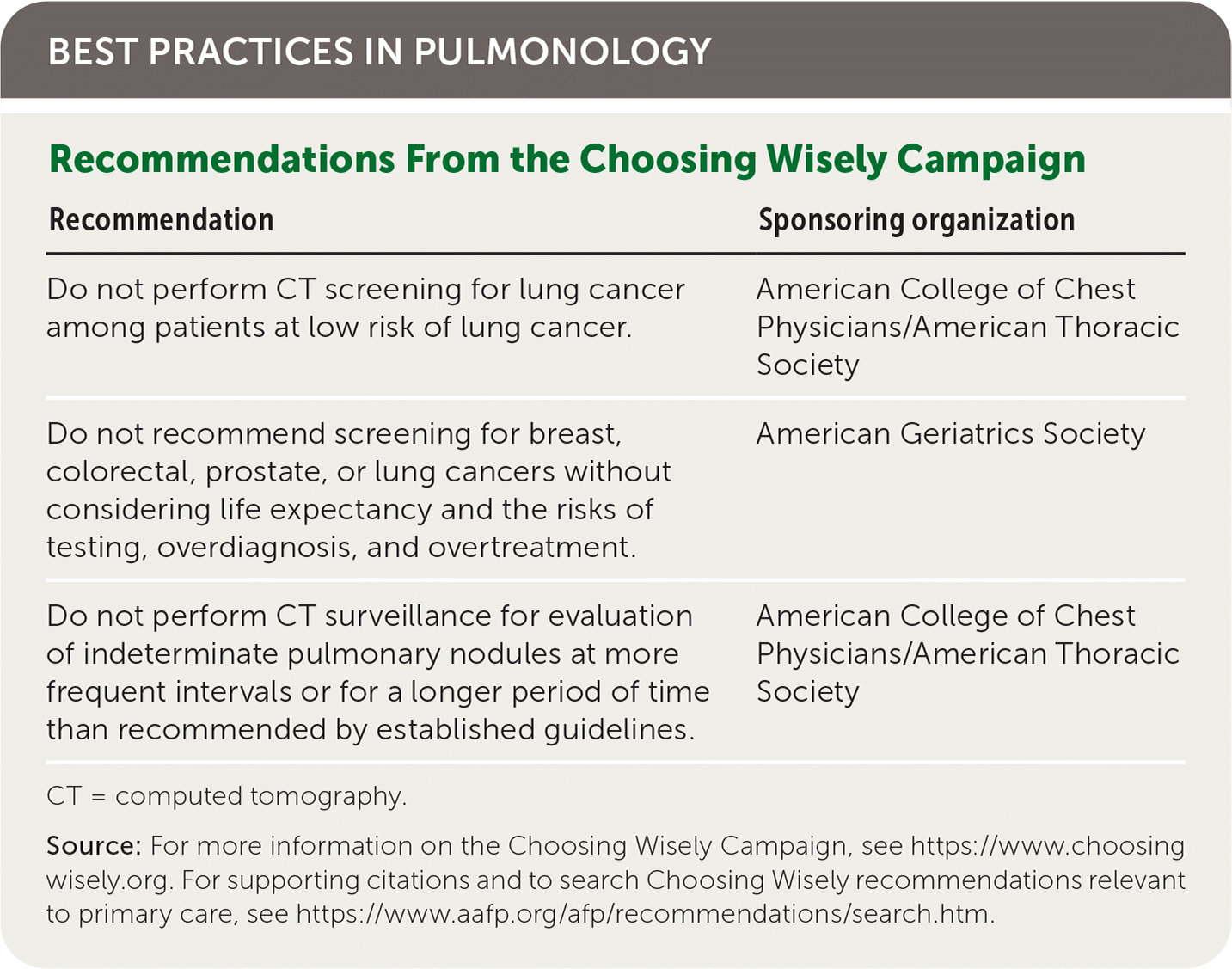
Task: Click the American Geriatrics Society cell
Action: pyautogui.click(x=950, y=433)
